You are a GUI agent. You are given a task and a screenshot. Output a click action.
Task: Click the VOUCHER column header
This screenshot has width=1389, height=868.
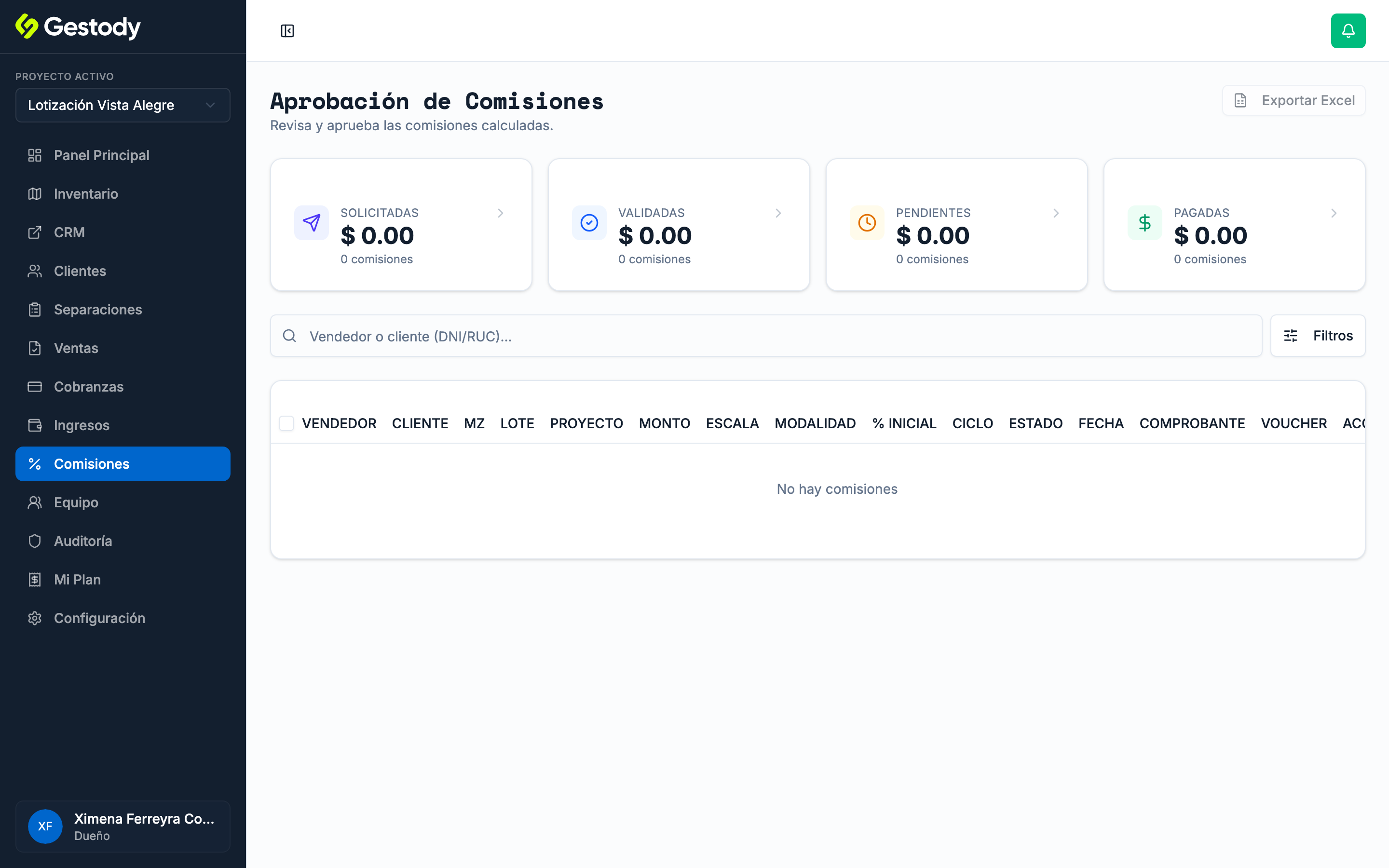point(1294,424)
